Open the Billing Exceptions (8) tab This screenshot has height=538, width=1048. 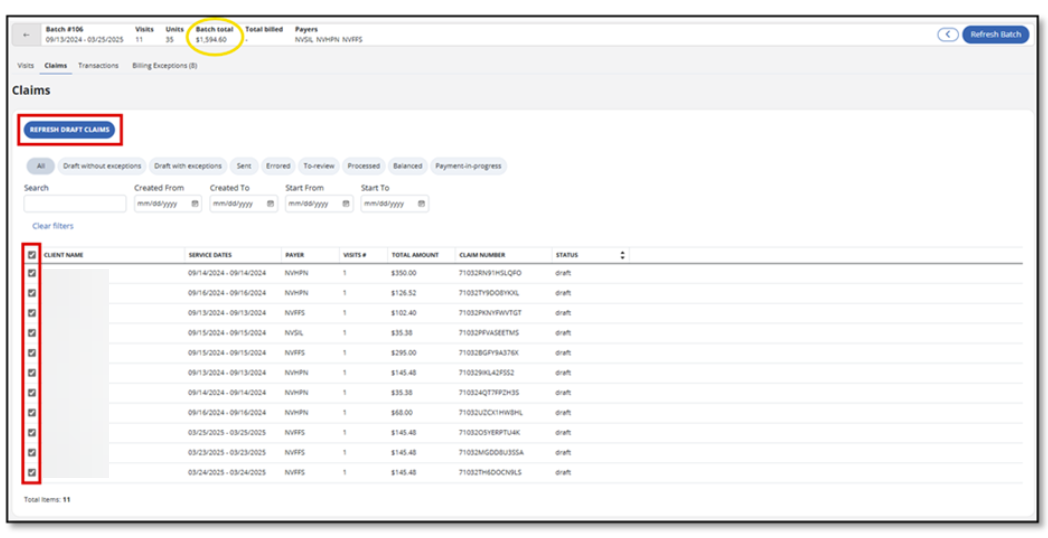click(x=164, y=66)
